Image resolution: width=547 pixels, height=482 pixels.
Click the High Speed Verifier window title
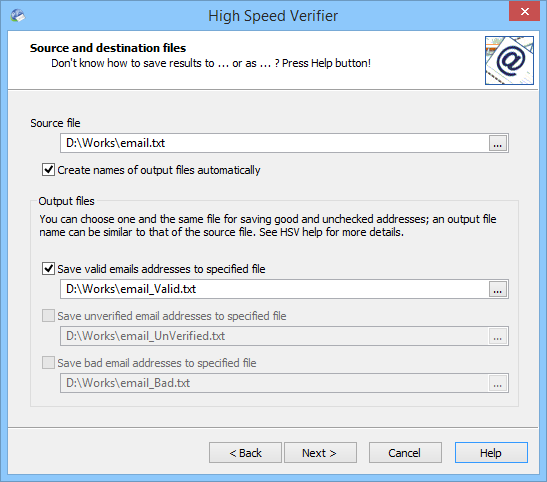(x=273, y=16)
